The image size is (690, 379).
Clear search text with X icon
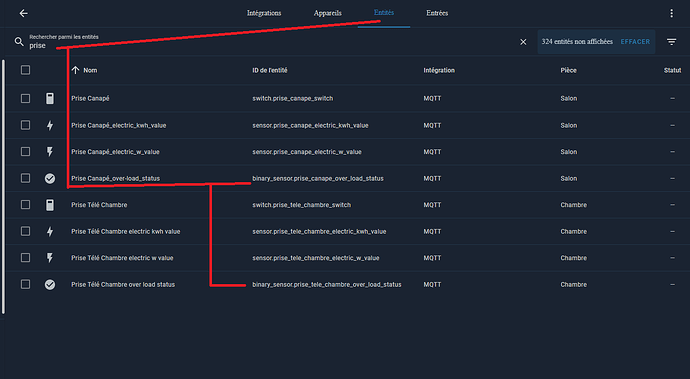click(523, 42)
